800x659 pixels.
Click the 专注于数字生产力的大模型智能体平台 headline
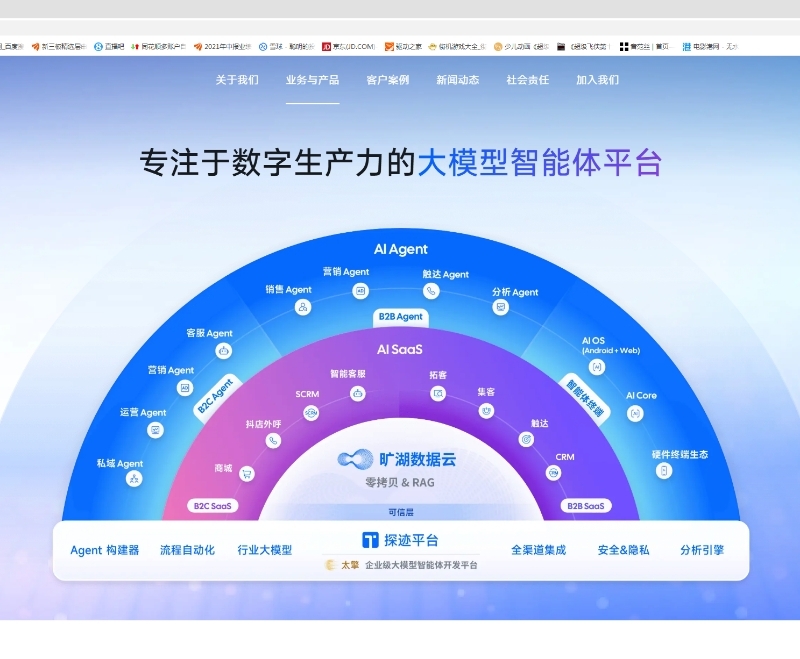(x=401, y=163)
